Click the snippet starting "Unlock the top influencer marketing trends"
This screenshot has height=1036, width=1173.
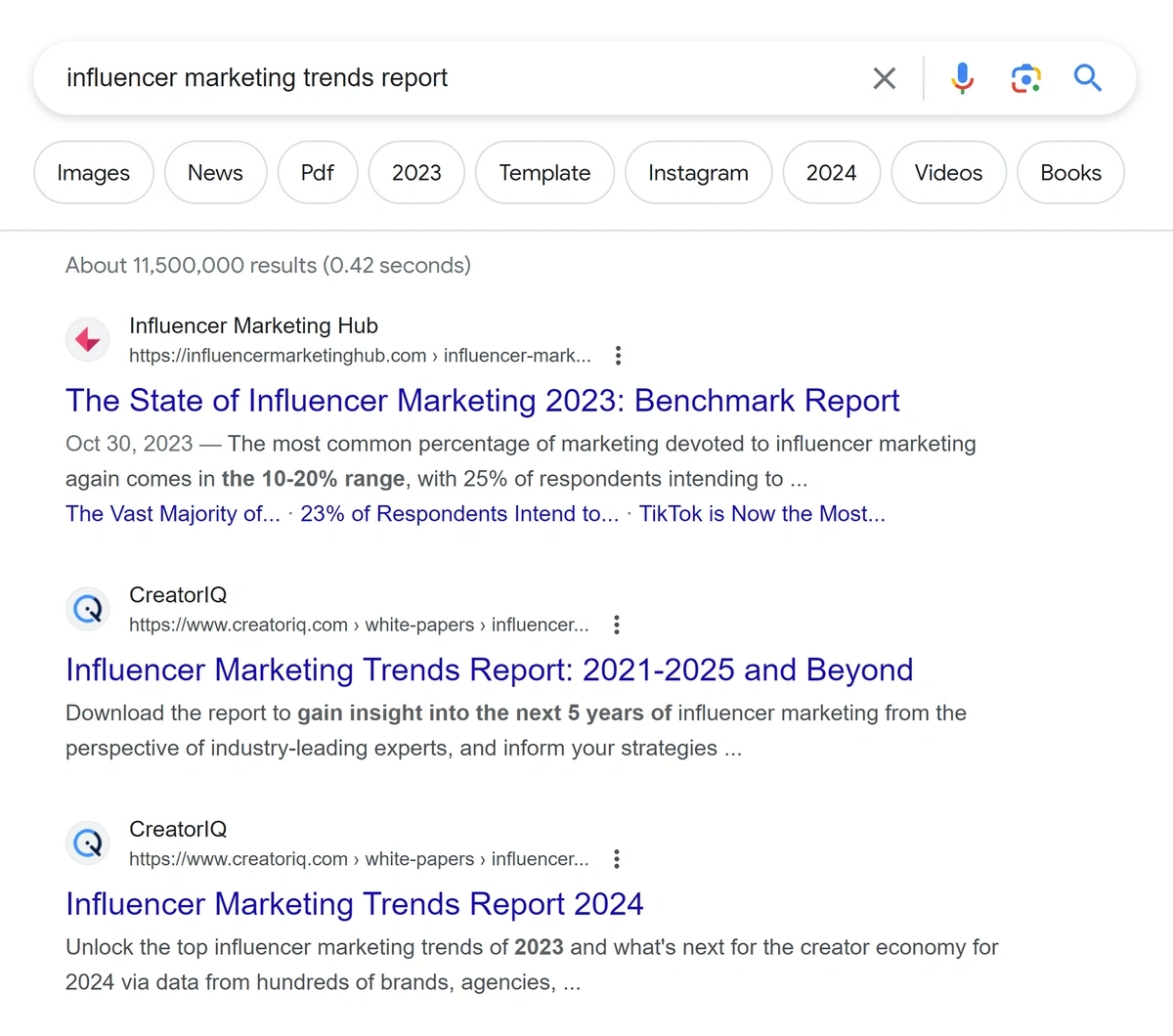click(x=532, y=965)
